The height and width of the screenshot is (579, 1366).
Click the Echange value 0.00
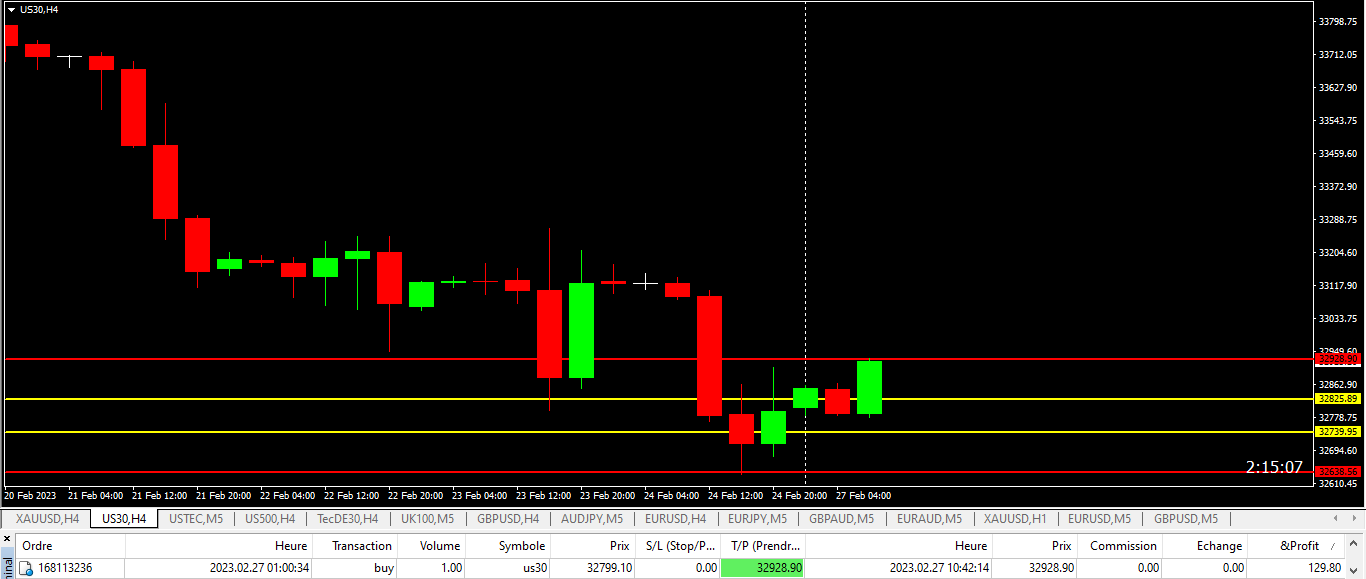(1232, 568)
